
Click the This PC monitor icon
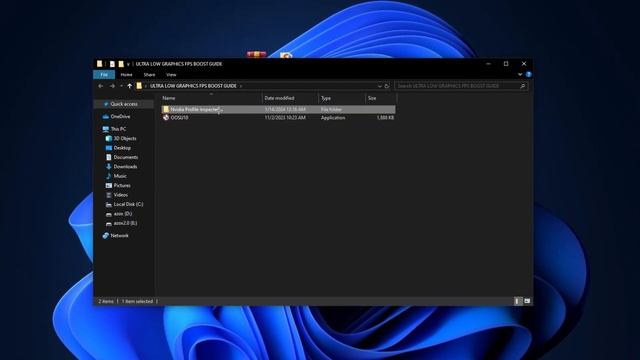click(x=106, y=129)
